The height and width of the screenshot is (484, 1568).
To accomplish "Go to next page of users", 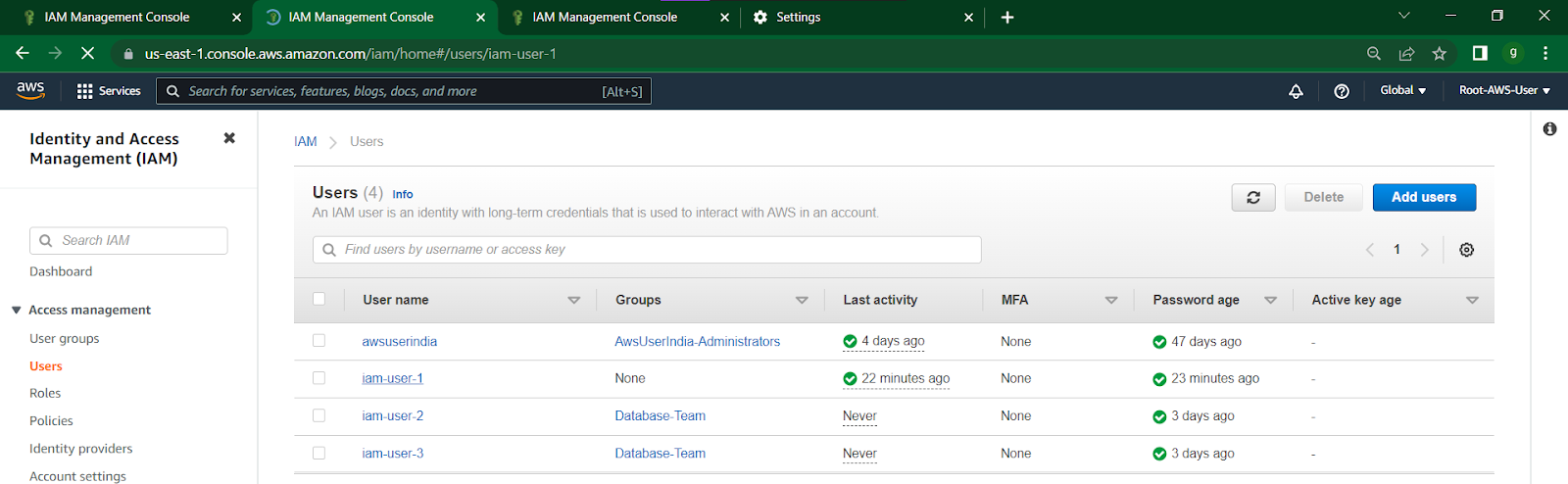I will 1424,250.
